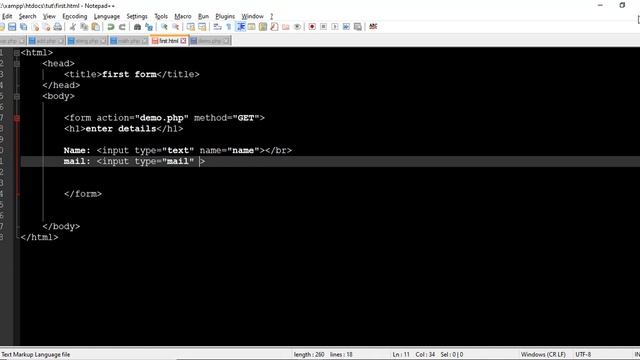This screenshot has height=360, width=640.
Task: Switch to the string.php tab
Action: 87,41
